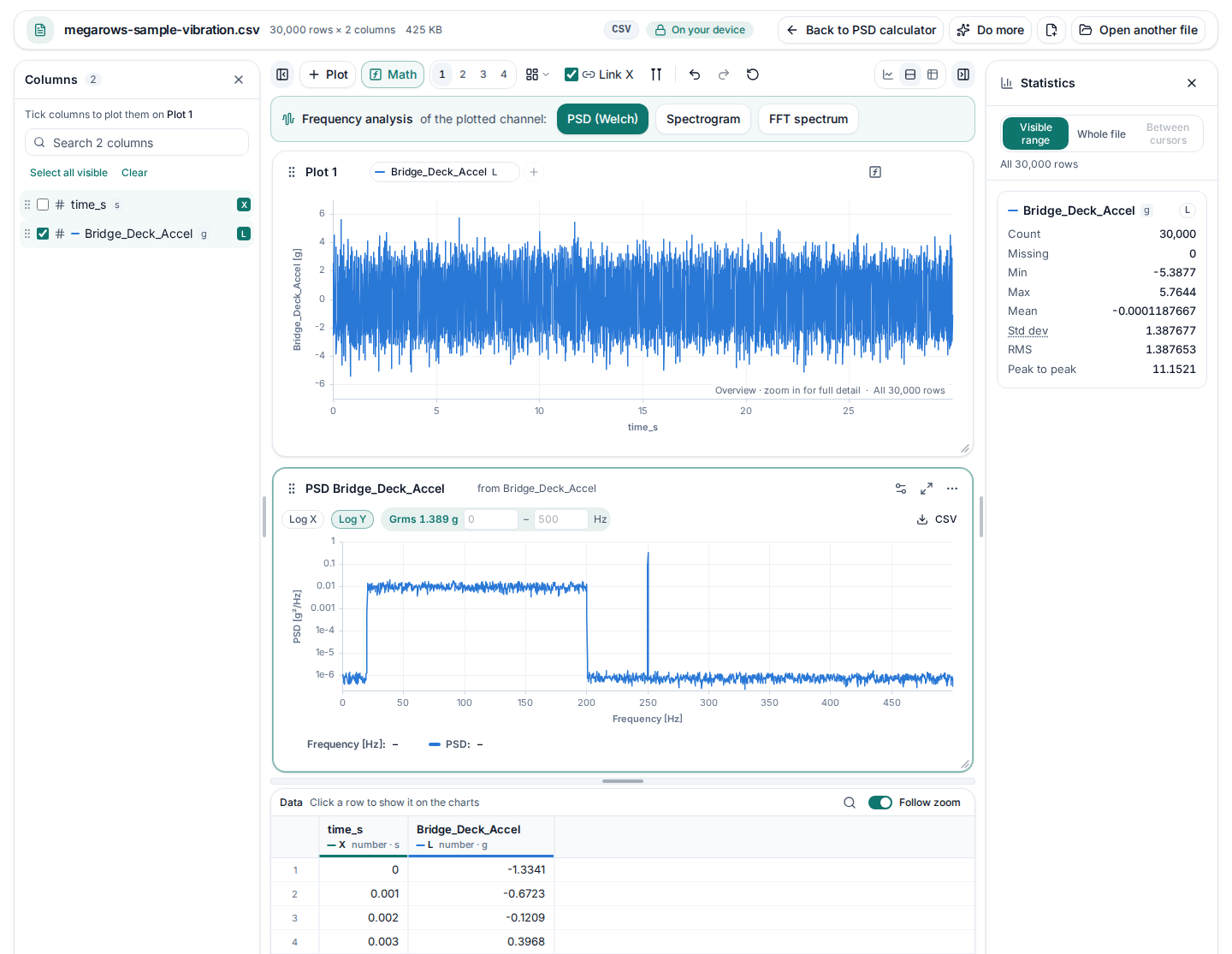Turn off Follow zoom switch

pos(880,803)
